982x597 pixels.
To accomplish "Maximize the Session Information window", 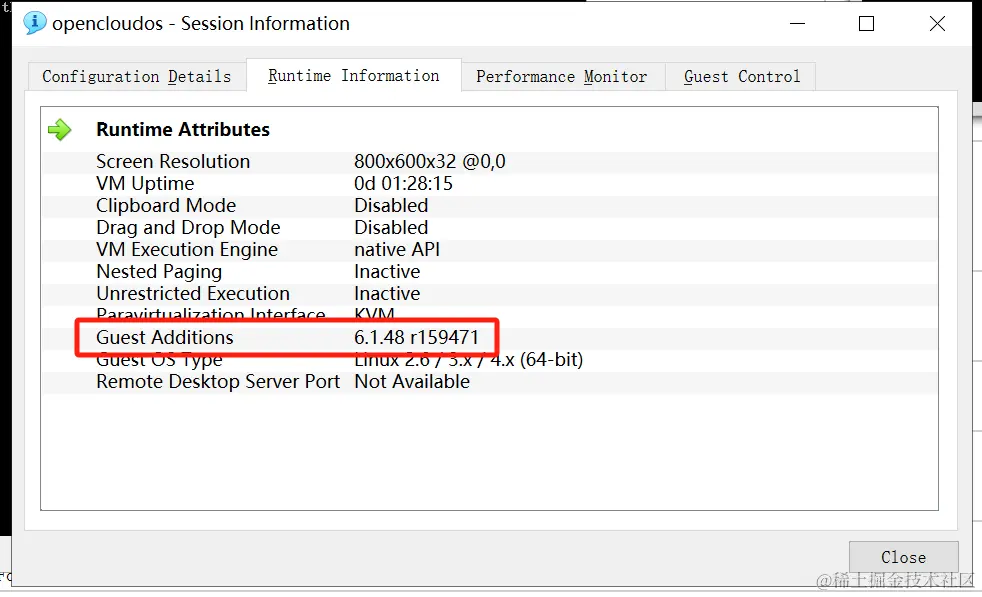I will [866, 23].
